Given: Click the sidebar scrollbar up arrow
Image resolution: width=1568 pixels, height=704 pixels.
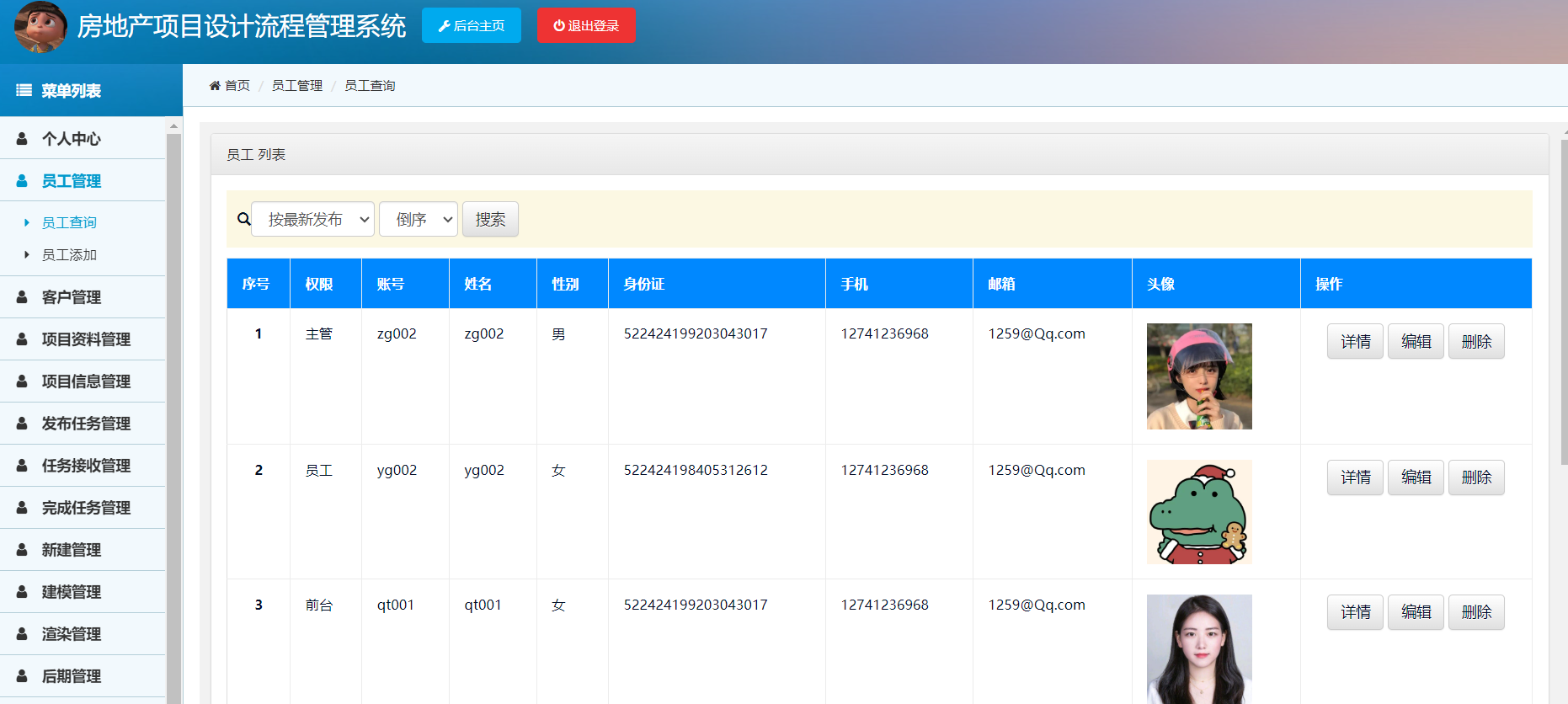Looking at the screenshot, I should point(174,125).
